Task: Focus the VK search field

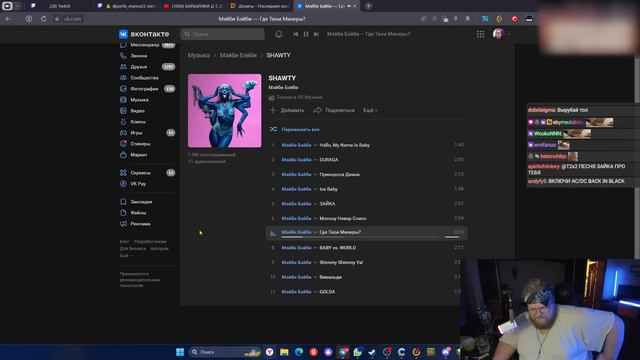Action: pyautogui.click(x=222, y=34)
